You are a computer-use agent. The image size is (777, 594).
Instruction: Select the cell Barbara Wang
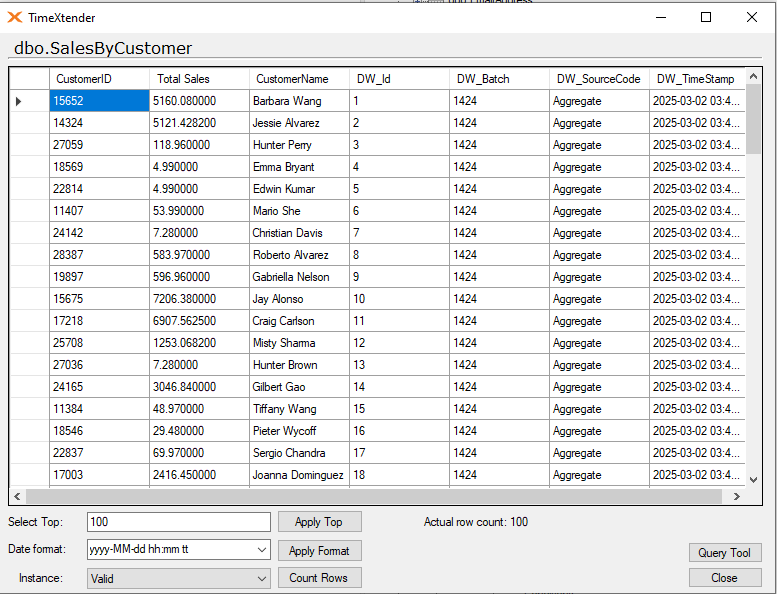pyautogui.click(x=299, y=101)
